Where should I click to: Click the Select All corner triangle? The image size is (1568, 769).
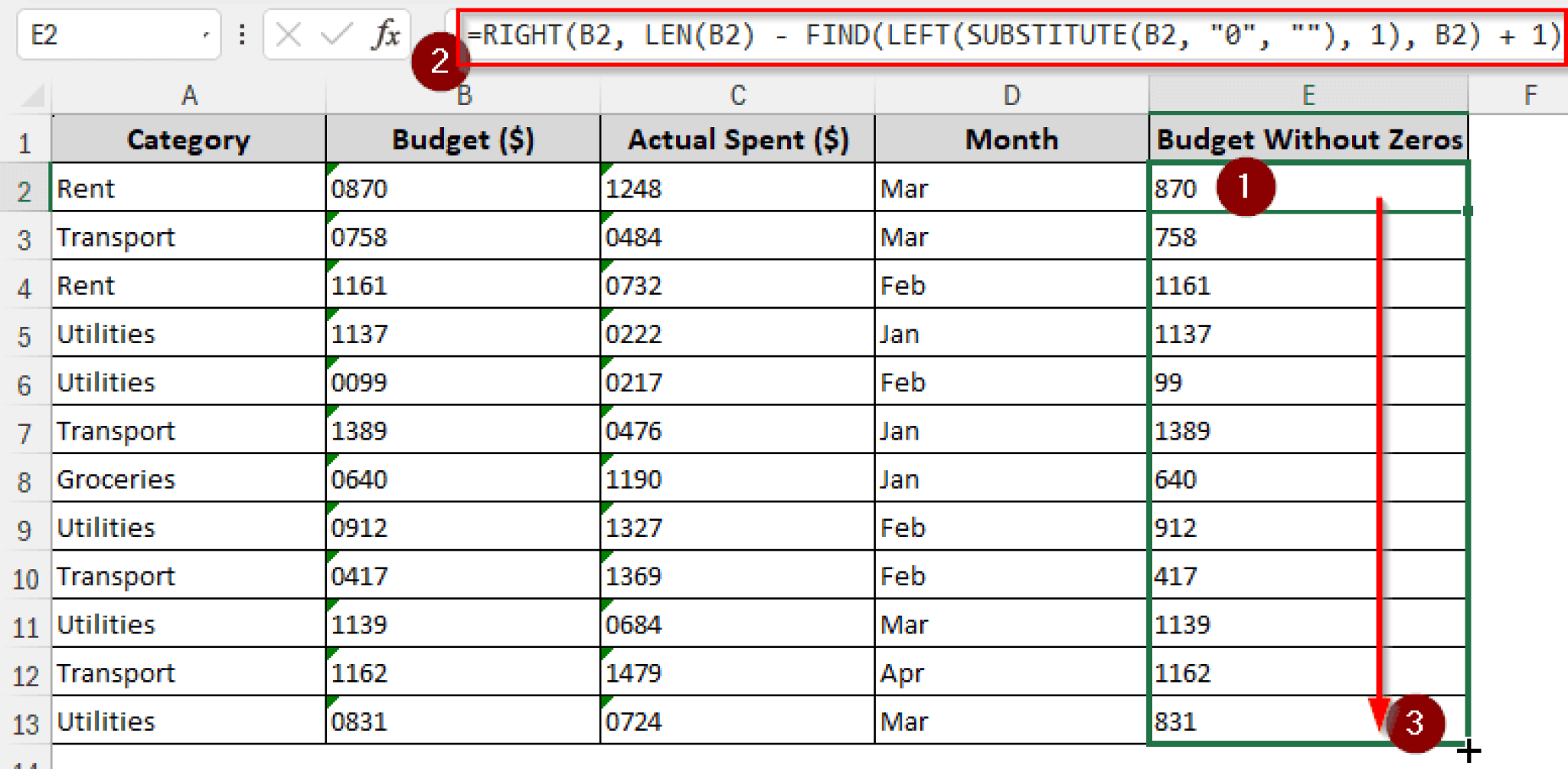pos(34,96)
